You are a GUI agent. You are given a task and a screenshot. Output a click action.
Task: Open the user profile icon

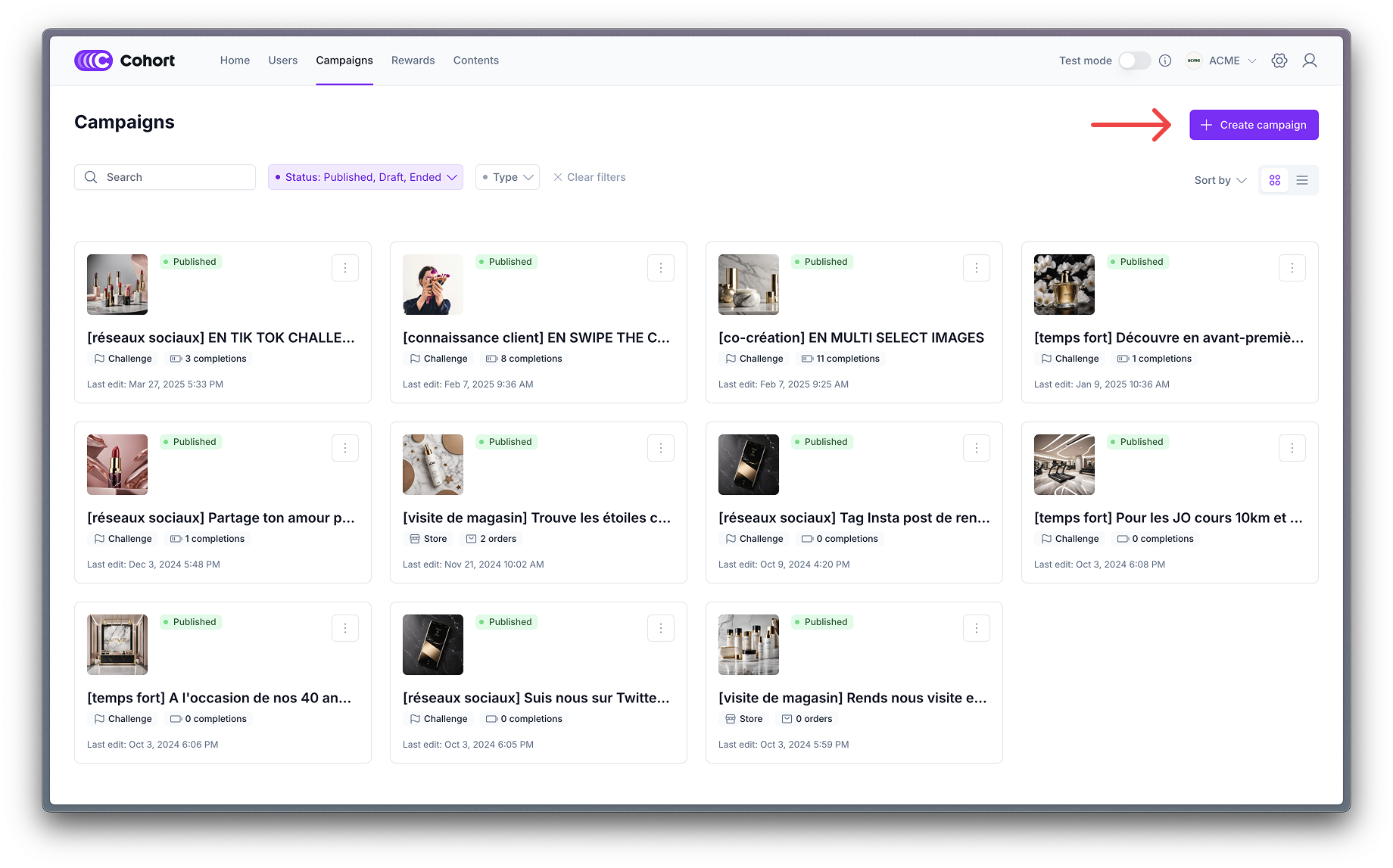tap(1309, 61)
